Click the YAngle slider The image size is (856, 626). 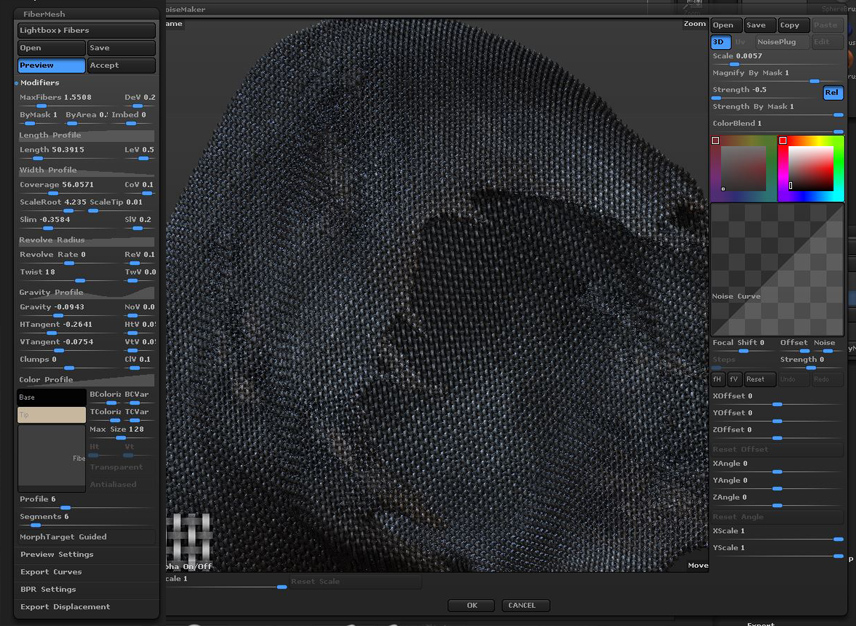(x=777, y=484)
